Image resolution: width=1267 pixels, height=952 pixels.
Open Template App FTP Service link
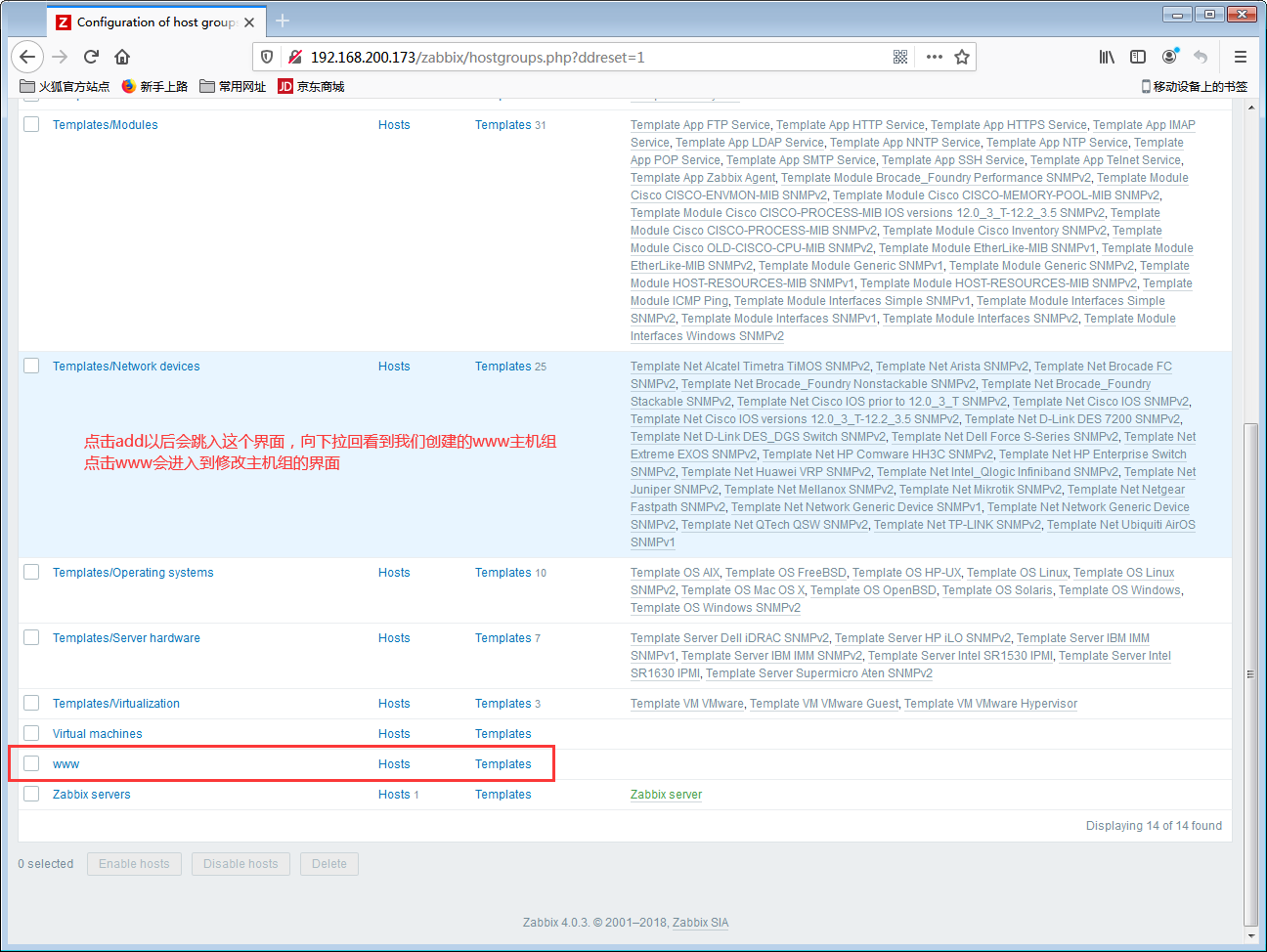(x=700, y=125)
